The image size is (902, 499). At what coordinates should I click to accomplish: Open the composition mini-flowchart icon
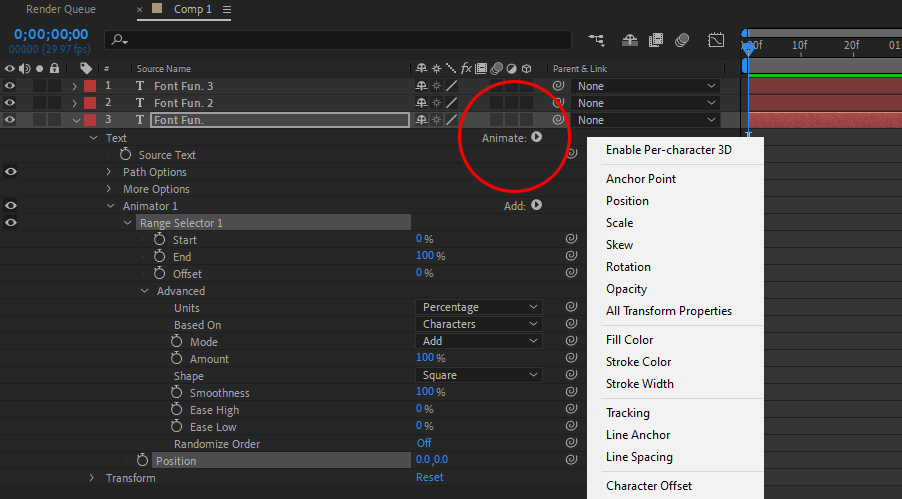pyautogui.click(x=597, y=40)
